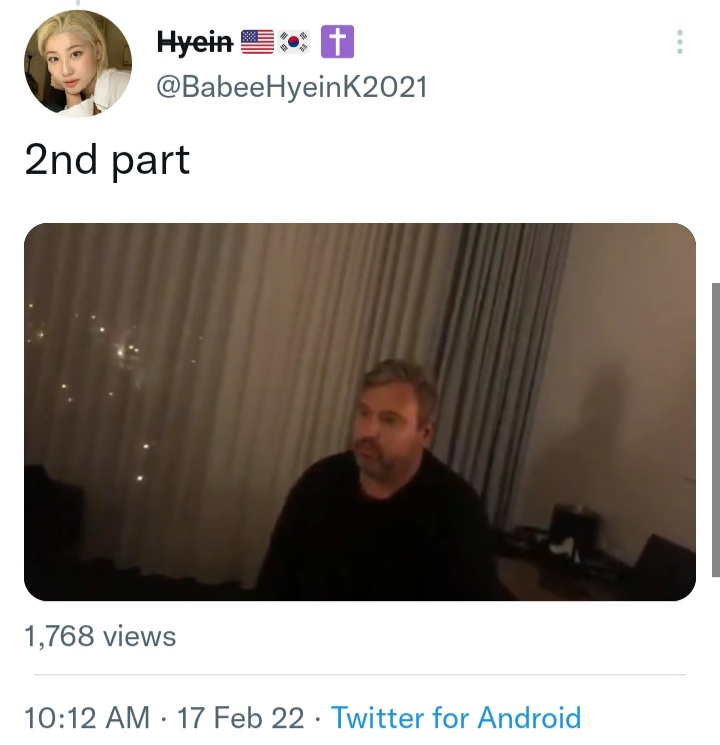This screenshot has height=745, width=720.
Task: Play the embedded tweet video
Action: (359, 411)
